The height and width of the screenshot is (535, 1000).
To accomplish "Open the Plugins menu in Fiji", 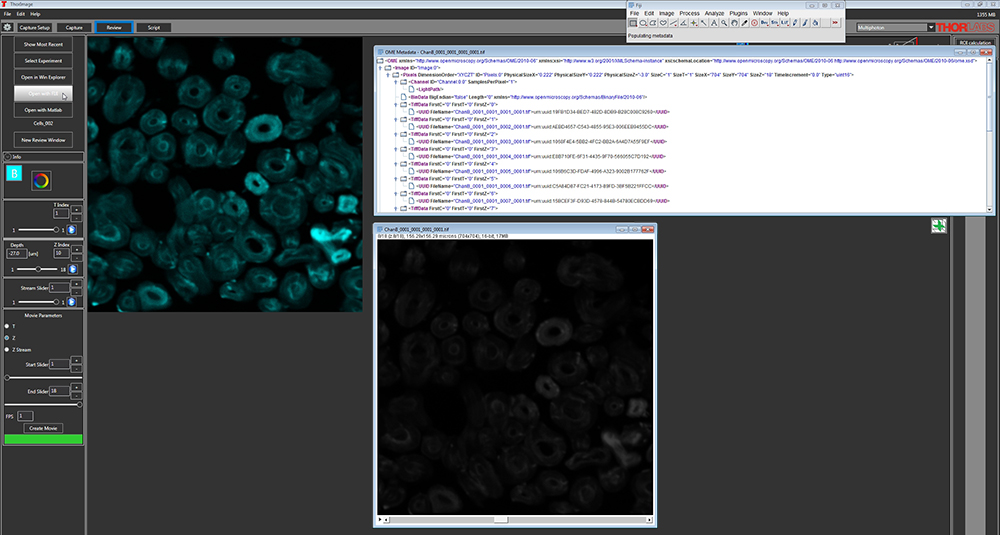I will click(x=738, y=12).
